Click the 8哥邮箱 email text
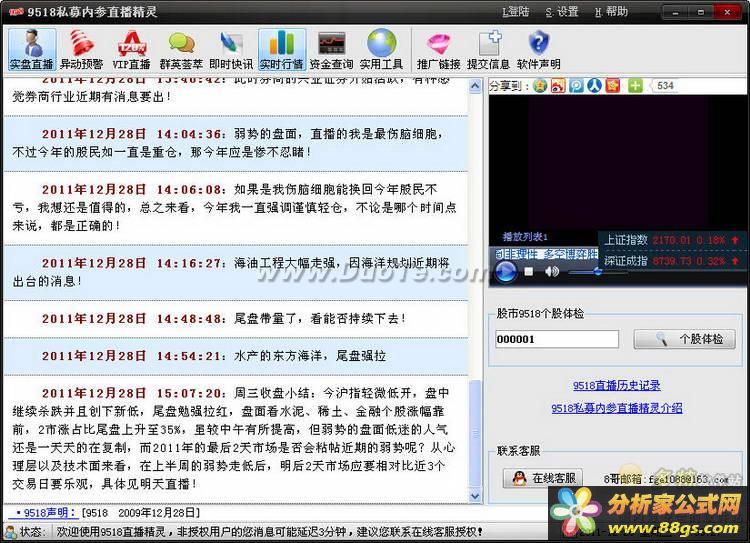 pyautogui.click(x=666, y=478)
